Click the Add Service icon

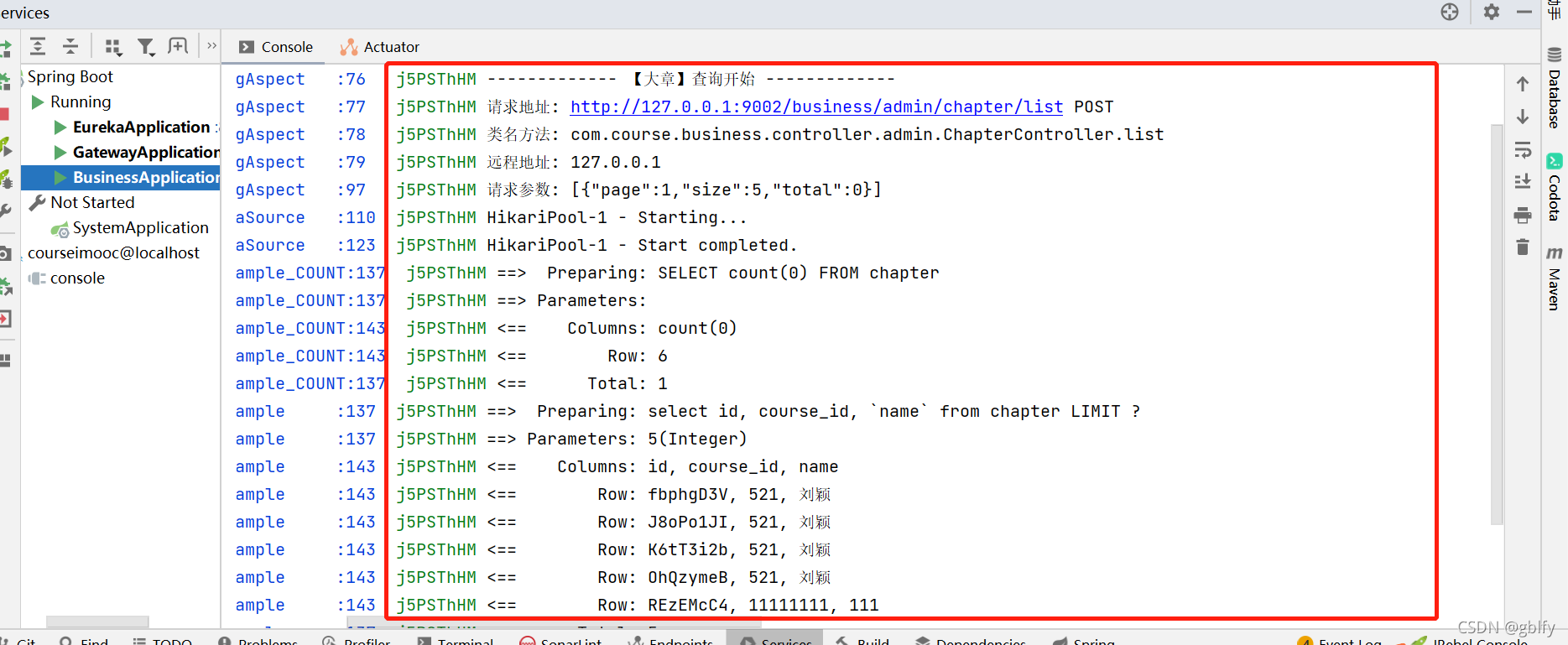click(x=178, y=46)
